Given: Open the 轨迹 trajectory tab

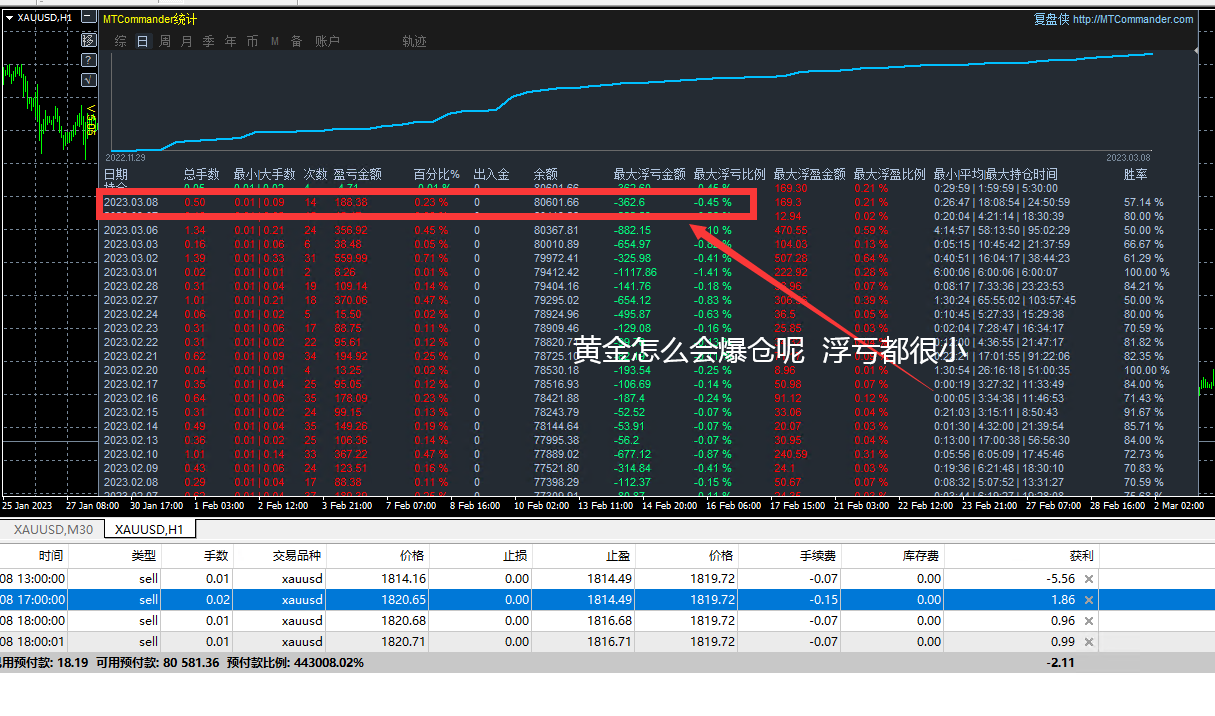Looking at the screenshot, I should 414,41.
